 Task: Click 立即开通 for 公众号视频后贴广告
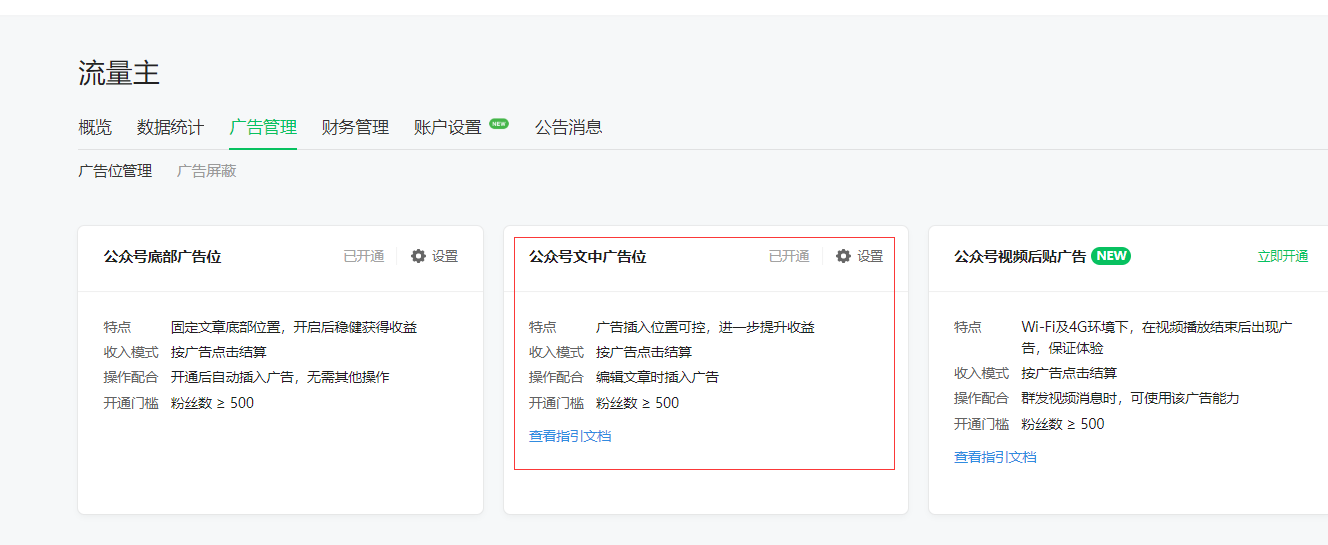coord(1283,256)
